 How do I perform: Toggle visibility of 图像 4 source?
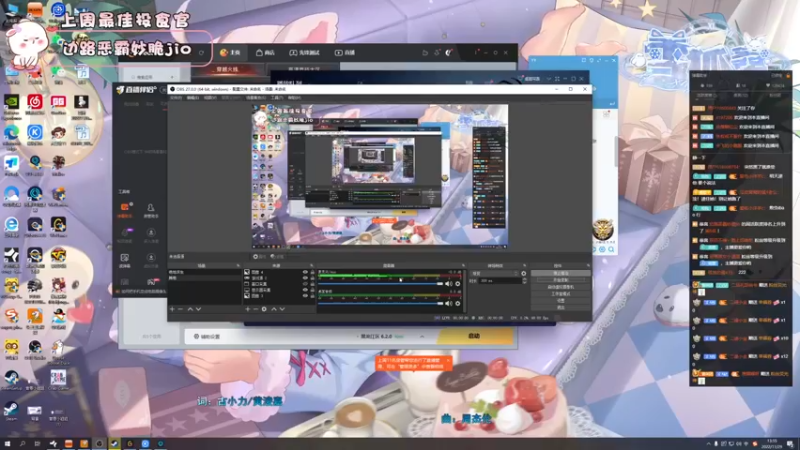coord(305,272)
